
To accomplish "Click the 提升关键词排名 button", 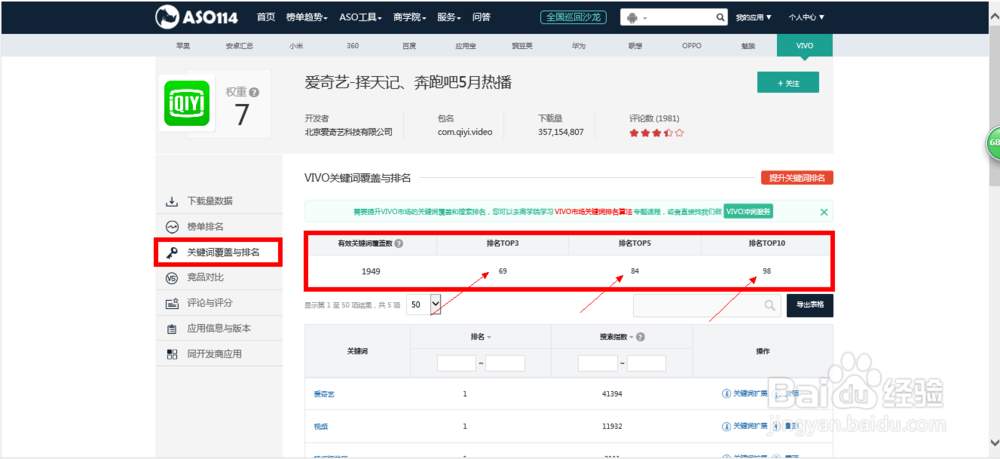I will [797, 178].
